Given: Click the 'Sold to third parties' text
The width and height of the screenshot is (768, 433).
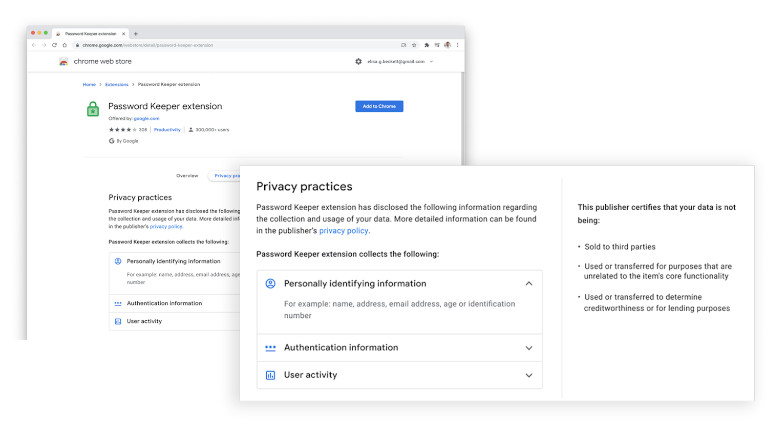Looking at the screenshot, I should point(620,247).
